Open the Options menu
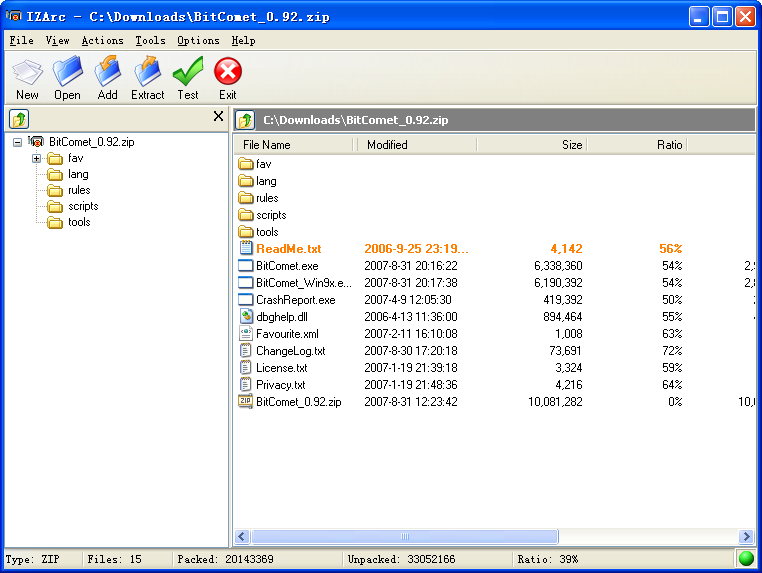 pyautogui.click(x=198, y=40)
